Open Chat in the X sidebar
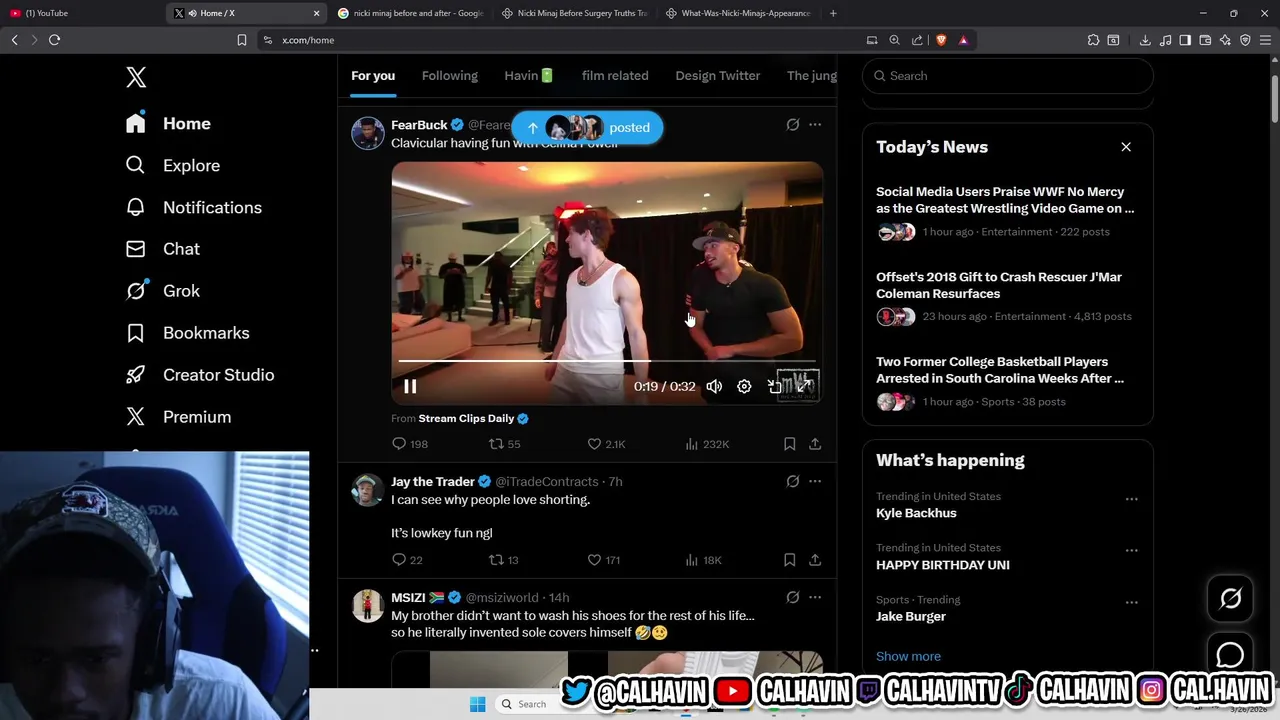This screenshot has height=720, width=1280. coord(162,249)
